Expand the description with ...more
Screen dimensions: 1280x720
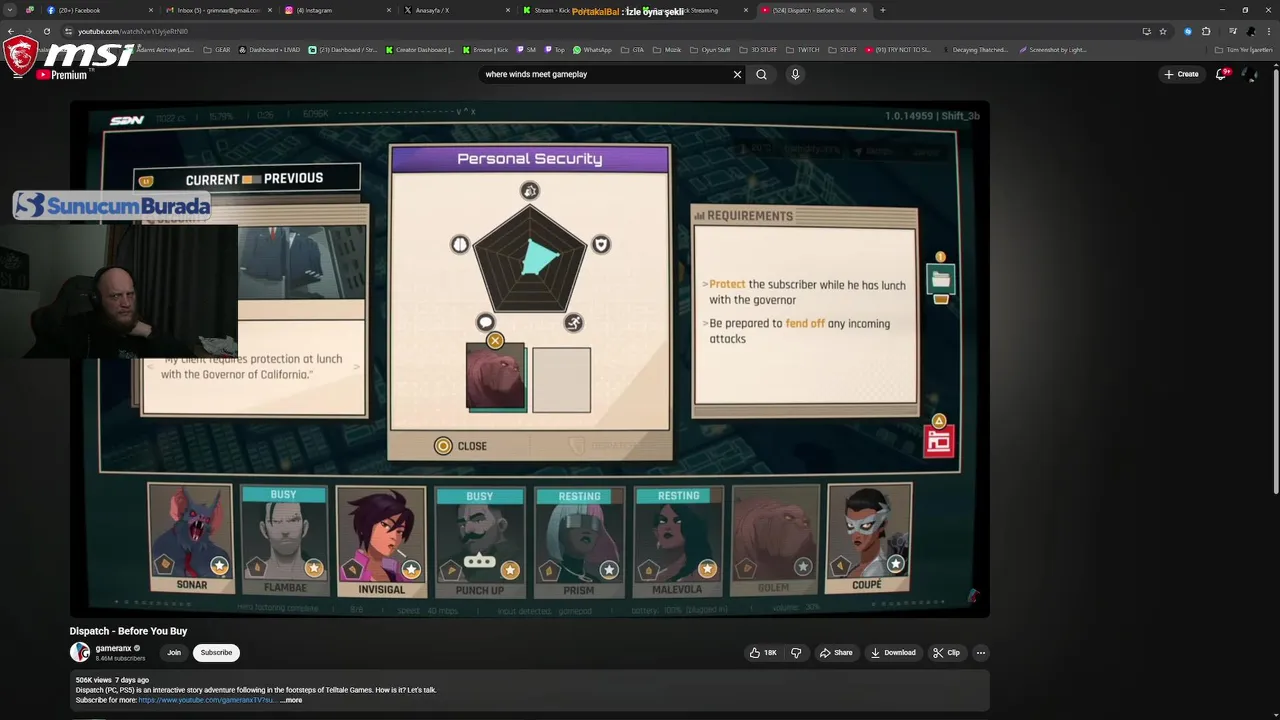pyautogui.click(x=291, y=700)
